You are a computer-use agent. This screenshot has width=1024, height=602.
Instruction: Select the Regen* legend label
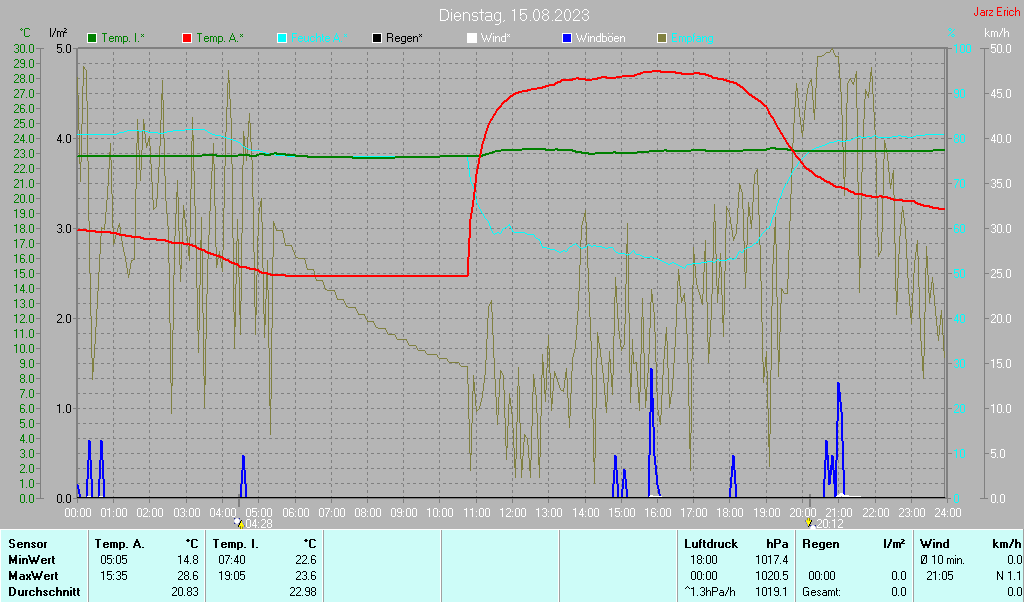coord(404,38)
